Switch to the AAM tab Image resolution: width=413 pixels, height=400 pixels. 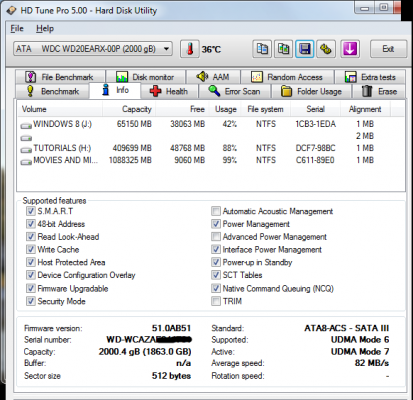tap(213, 77)
